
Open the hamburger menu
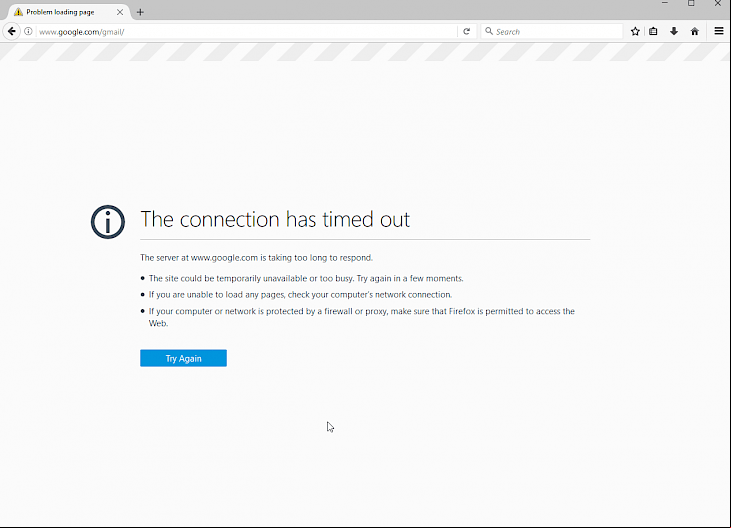719,31
